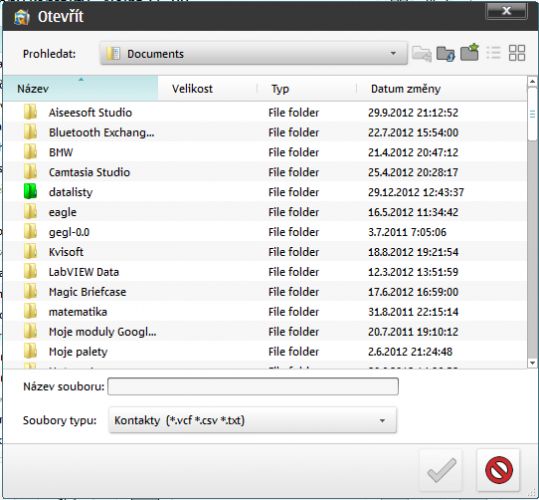Image resolution: width=539 pixels, height=500 pixels.
Task: Confirm open with checkmark button
Action: (x=441, y=470)
